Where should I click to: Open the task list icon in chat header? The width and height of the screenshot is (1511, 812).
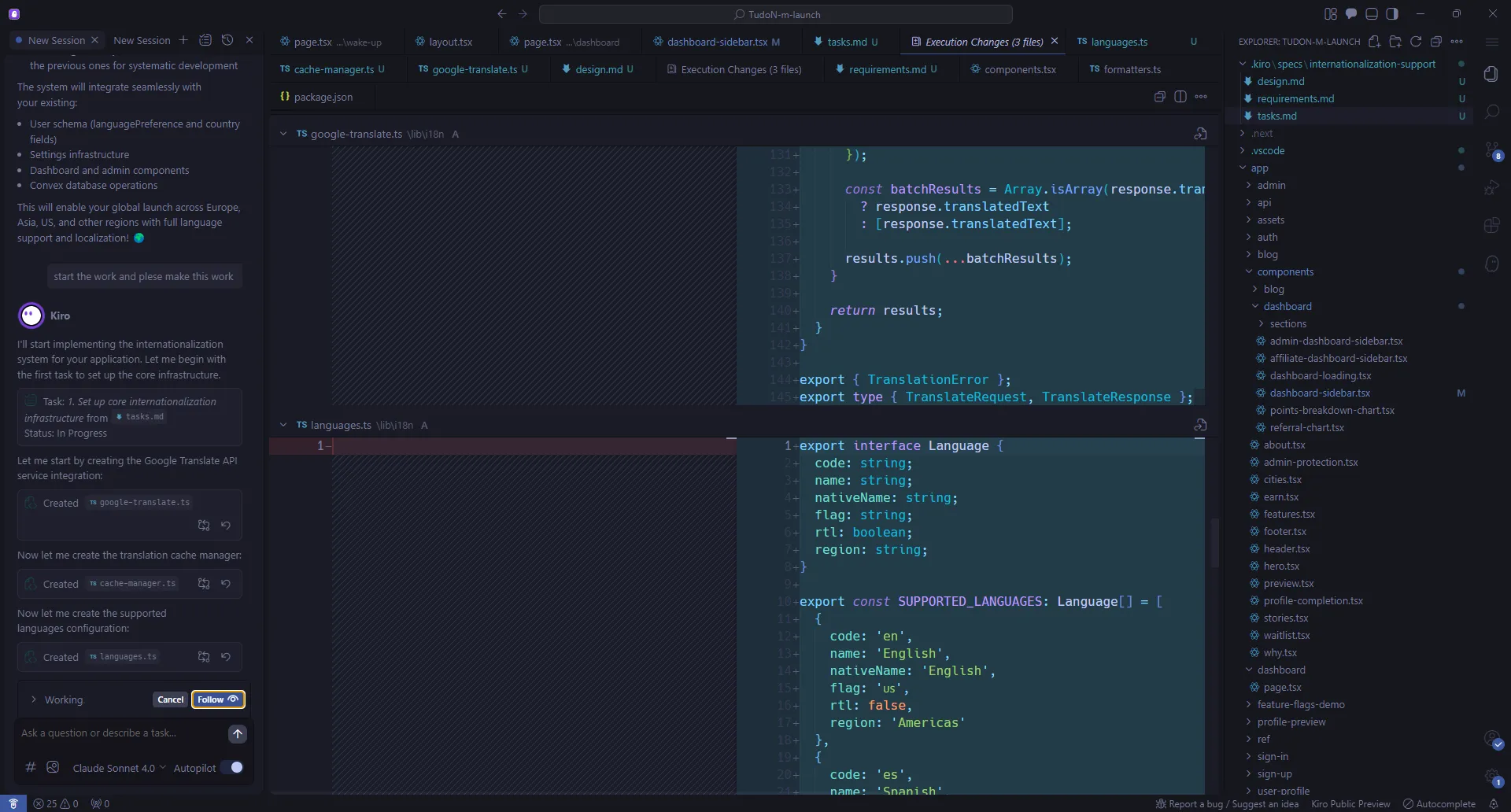[205, 40]
